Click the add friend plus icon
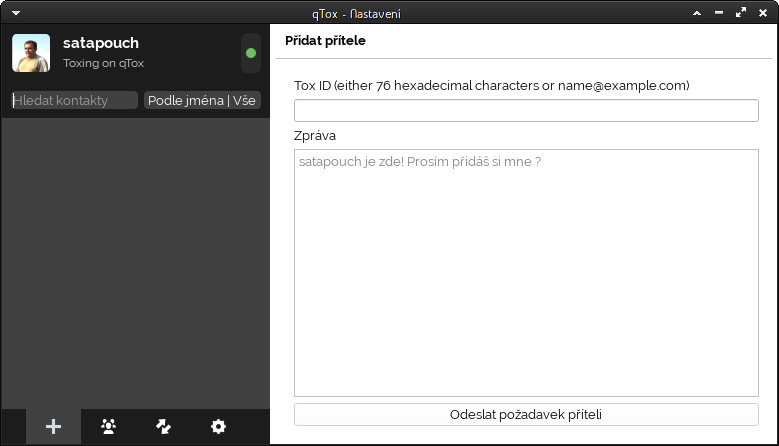The width and height of the screenshot is (779, 446). click(x=53, y=427)
